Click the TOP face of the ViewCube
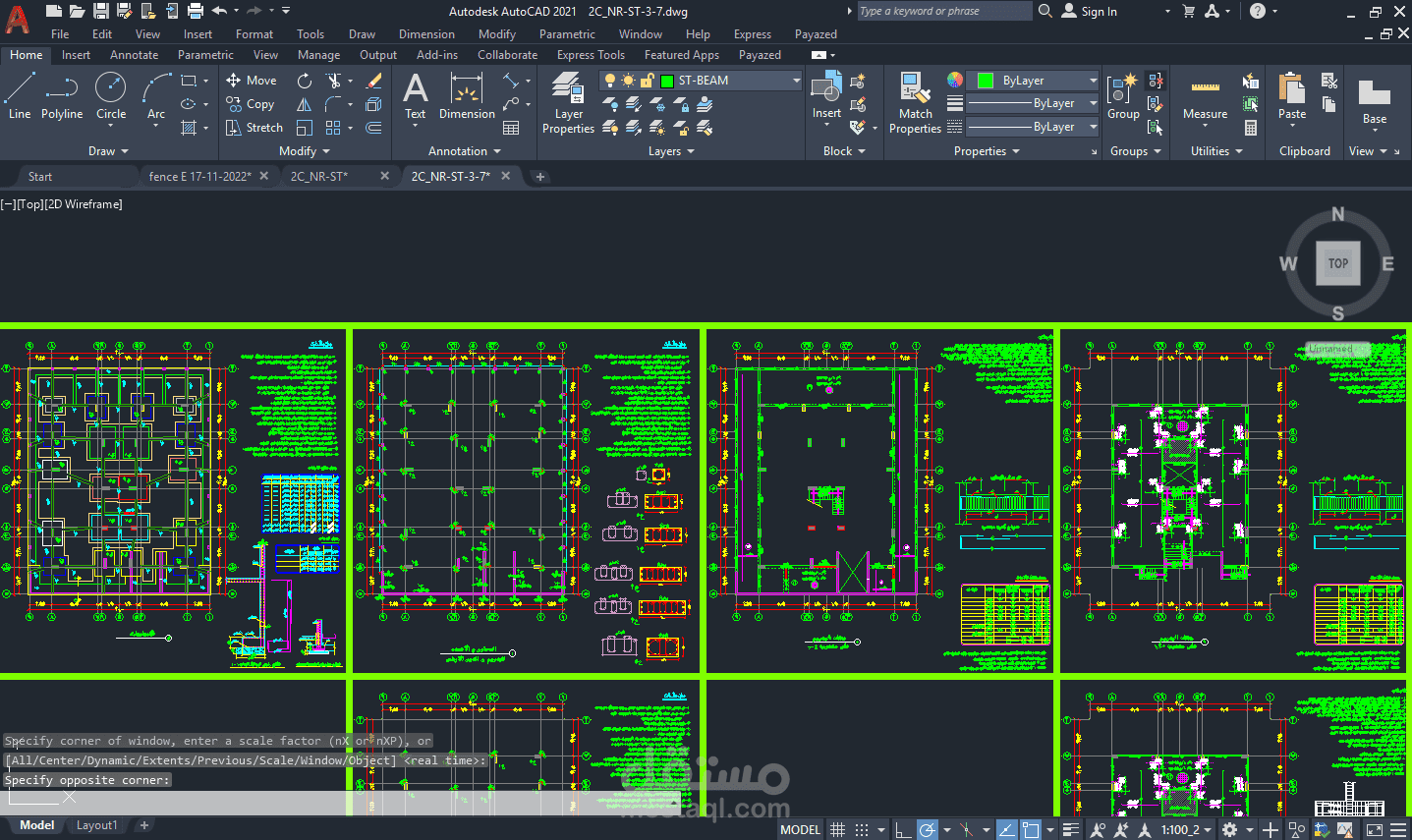Image resolution: width=1412 pixels, height=840 pixels. click(x=1337, y=263)
